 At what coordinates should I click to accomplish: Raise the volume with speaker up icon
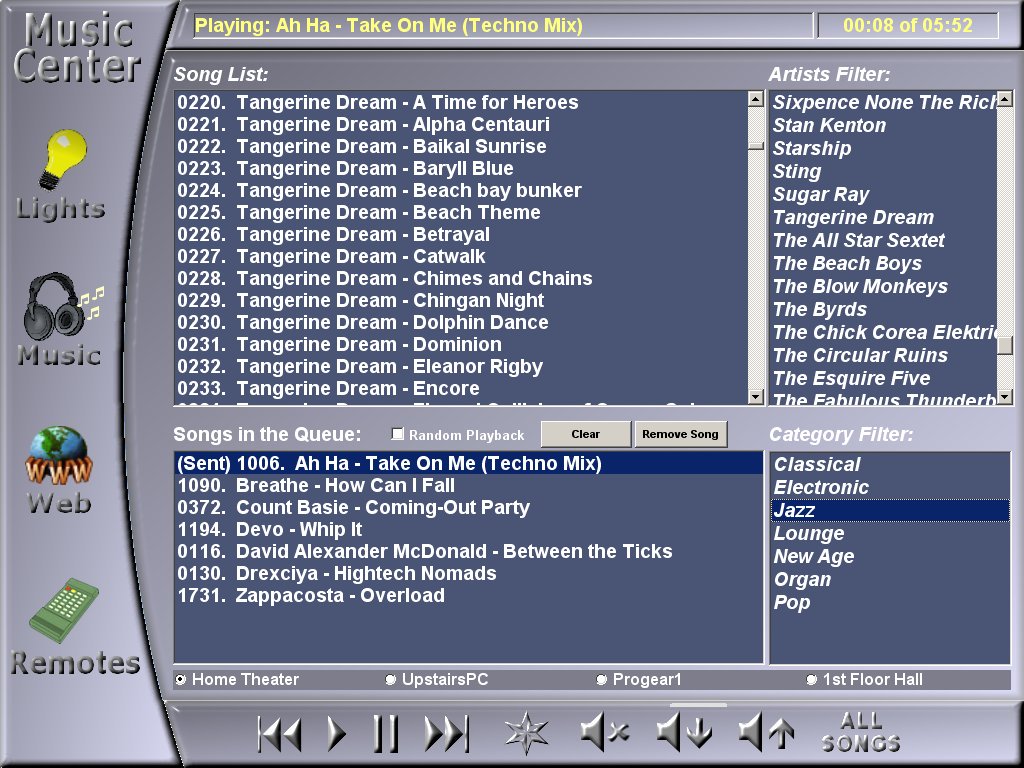click(765, 733)
